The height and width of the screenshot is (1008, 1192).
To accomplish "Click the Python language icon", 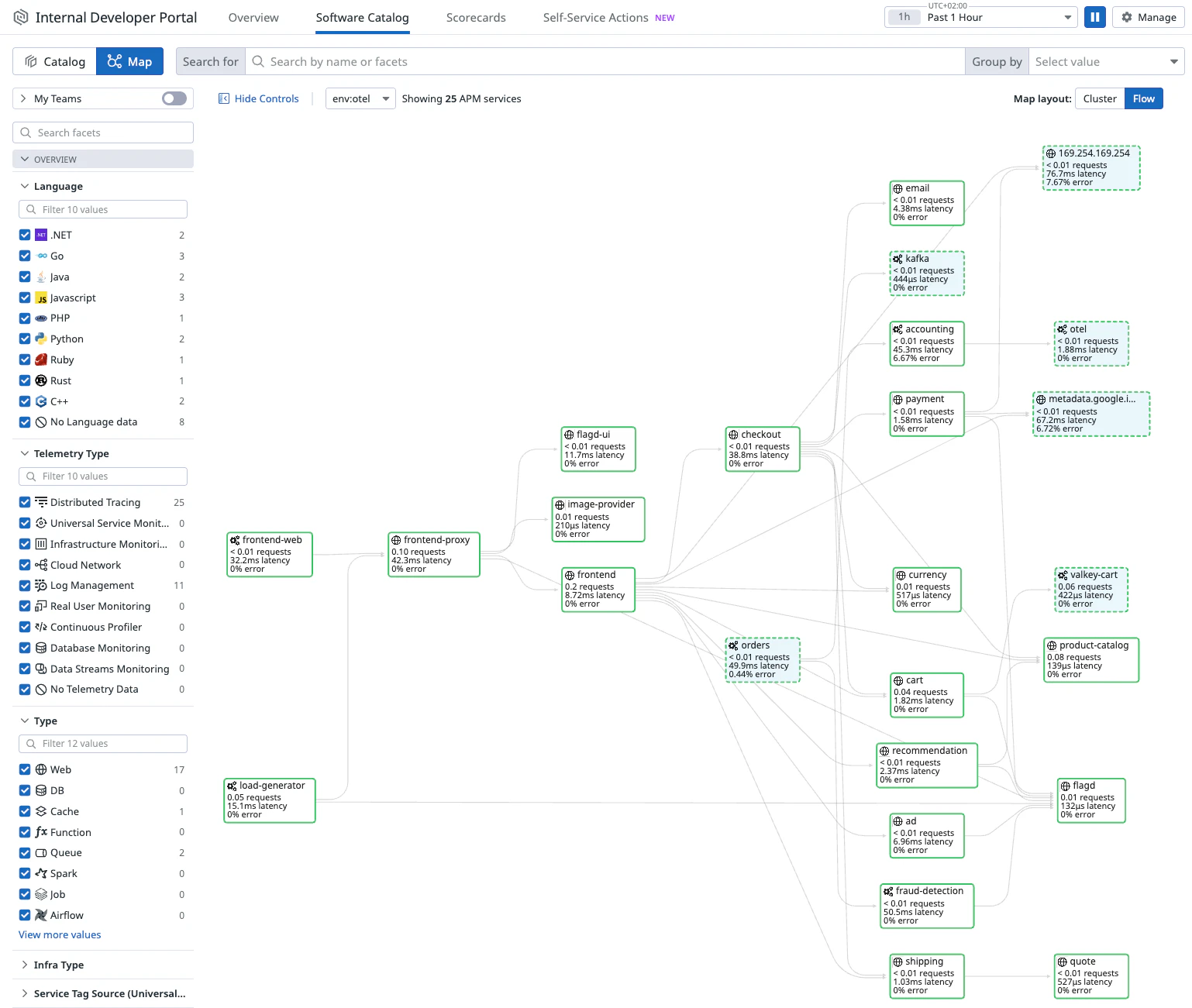I will [42, 339].
